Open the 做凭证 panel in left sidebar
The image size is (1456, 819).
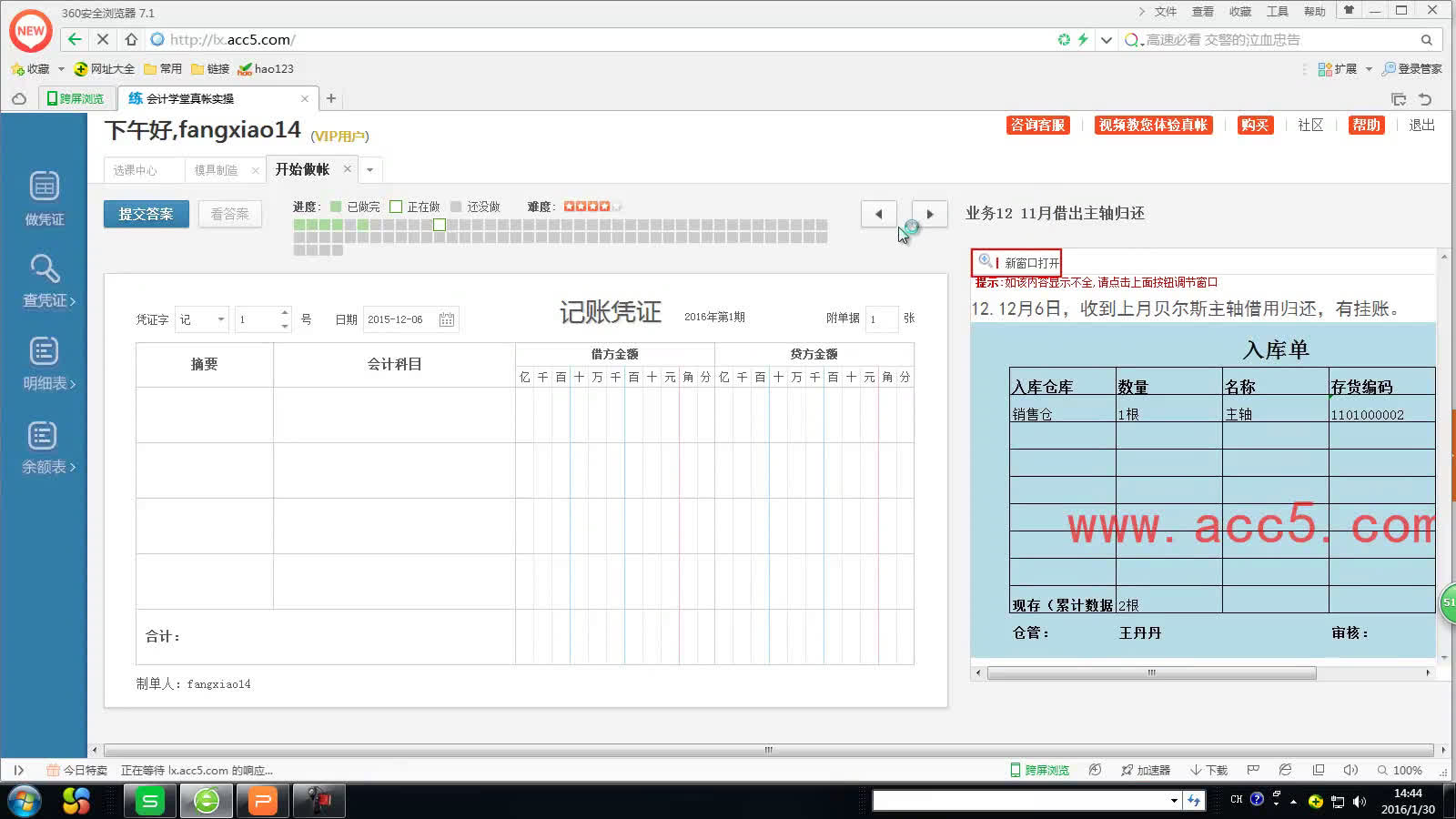43,198
